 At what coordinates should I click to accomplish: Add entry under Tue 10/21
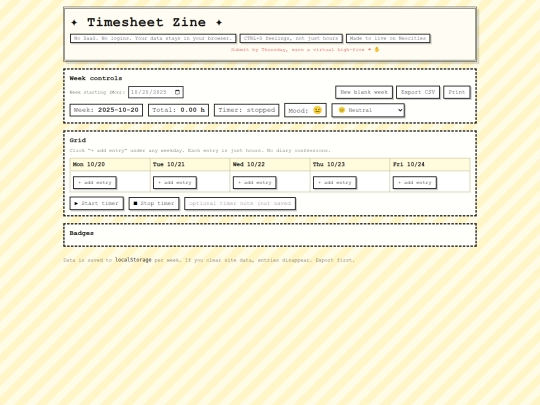(x=175, y=183)
